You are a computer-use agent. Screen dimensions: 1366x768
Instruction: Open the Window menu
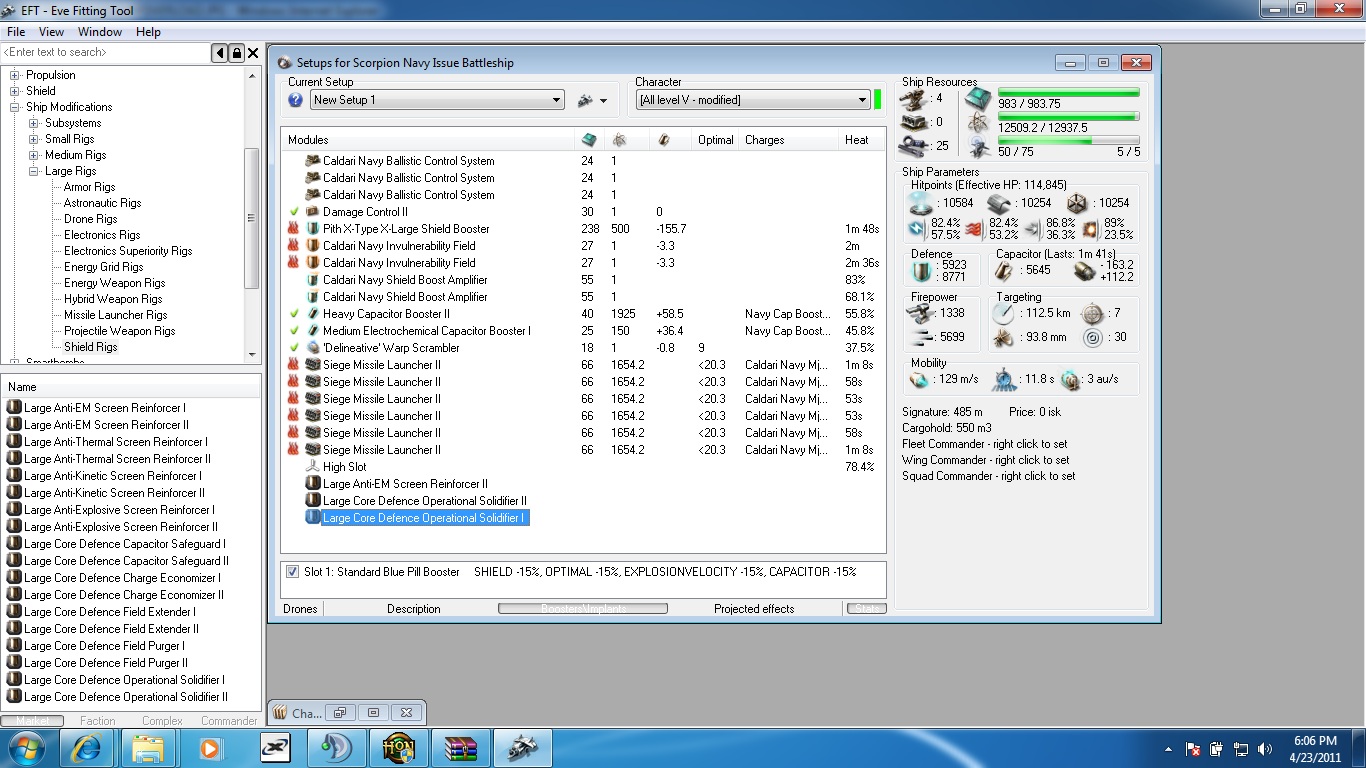[x=100, y=32]
